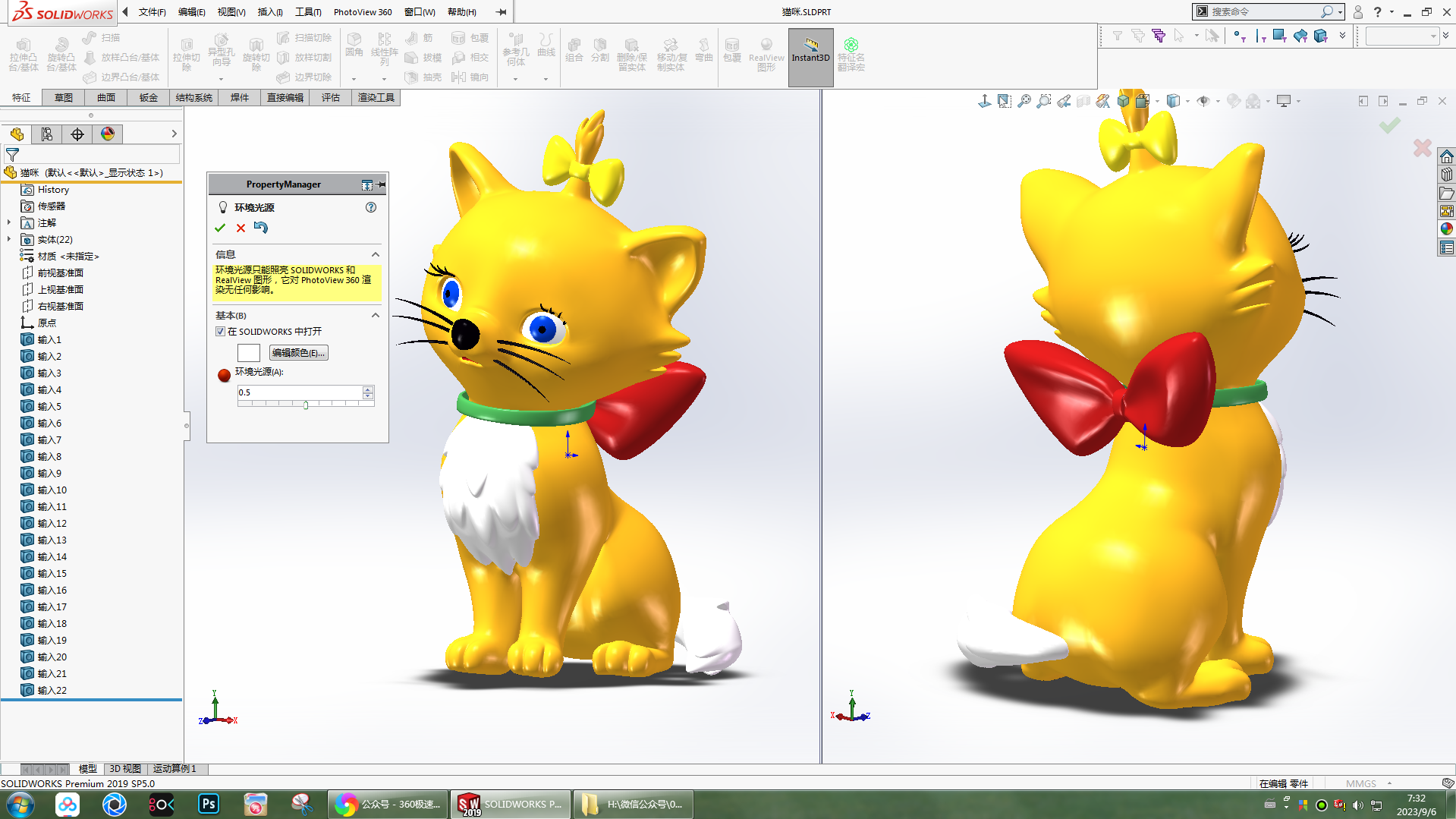Open the MMGS unit system arrow
Image resolution: width=1456 pixels, height=819 pixels.
pyautogui.click(x=1389, y=783)
